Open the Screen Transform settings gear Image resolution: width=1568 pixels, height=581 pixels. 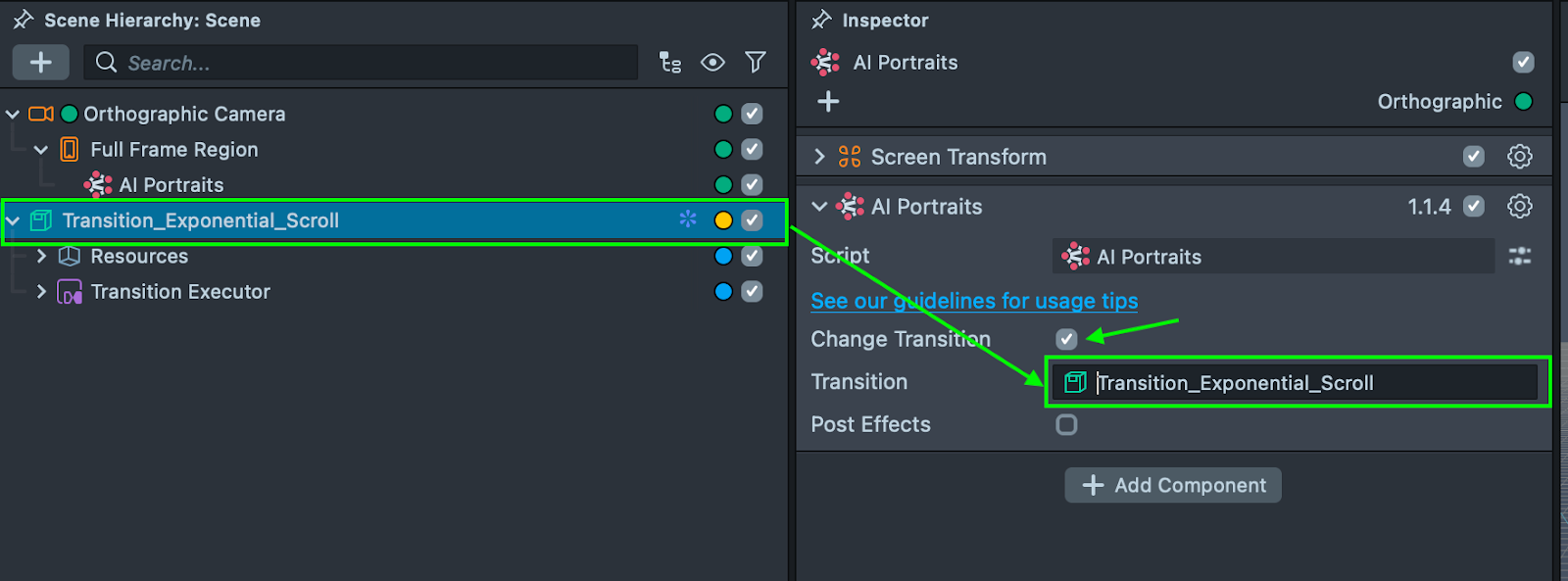1519,157
